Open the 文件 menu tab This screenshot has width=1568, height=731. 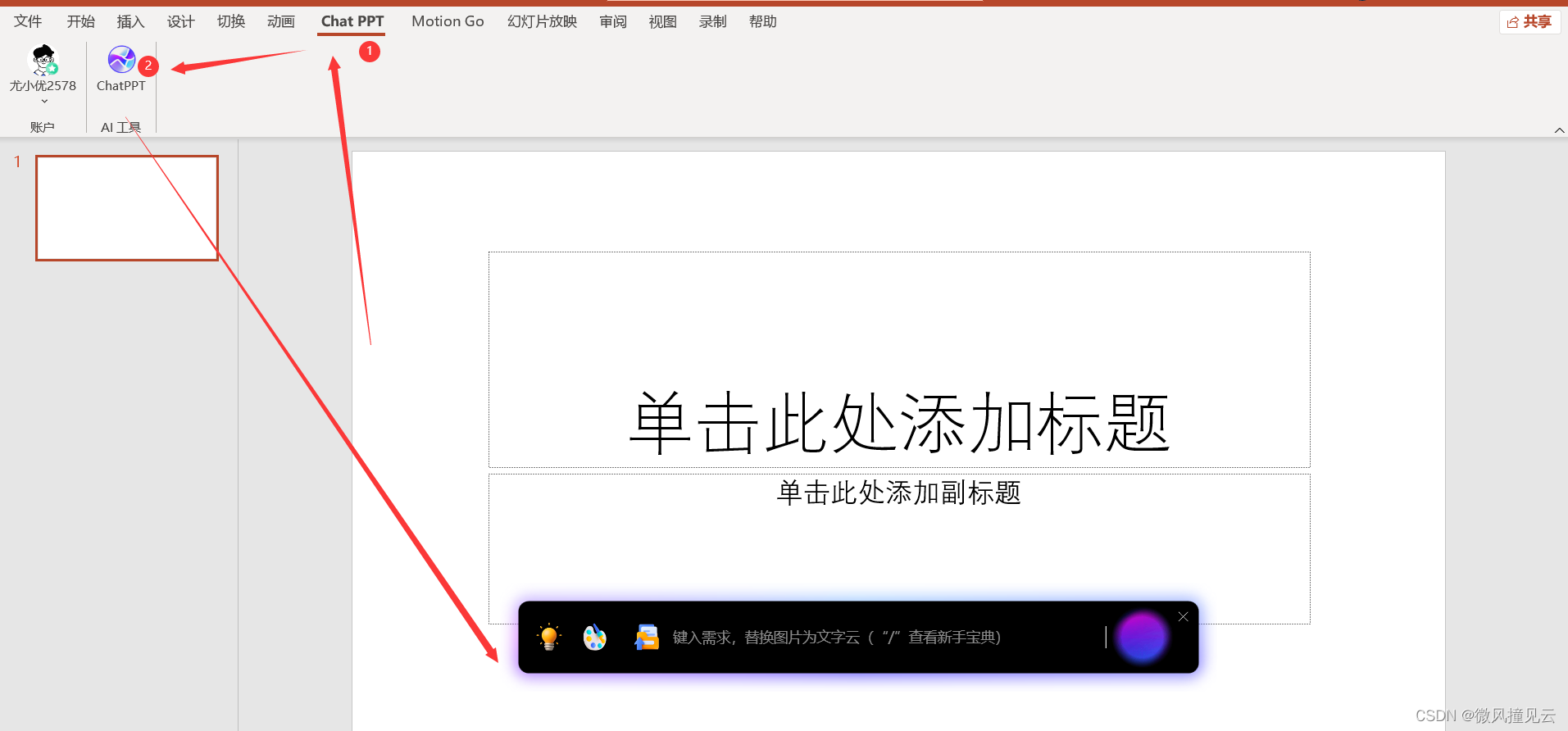[x=28, y=21]
